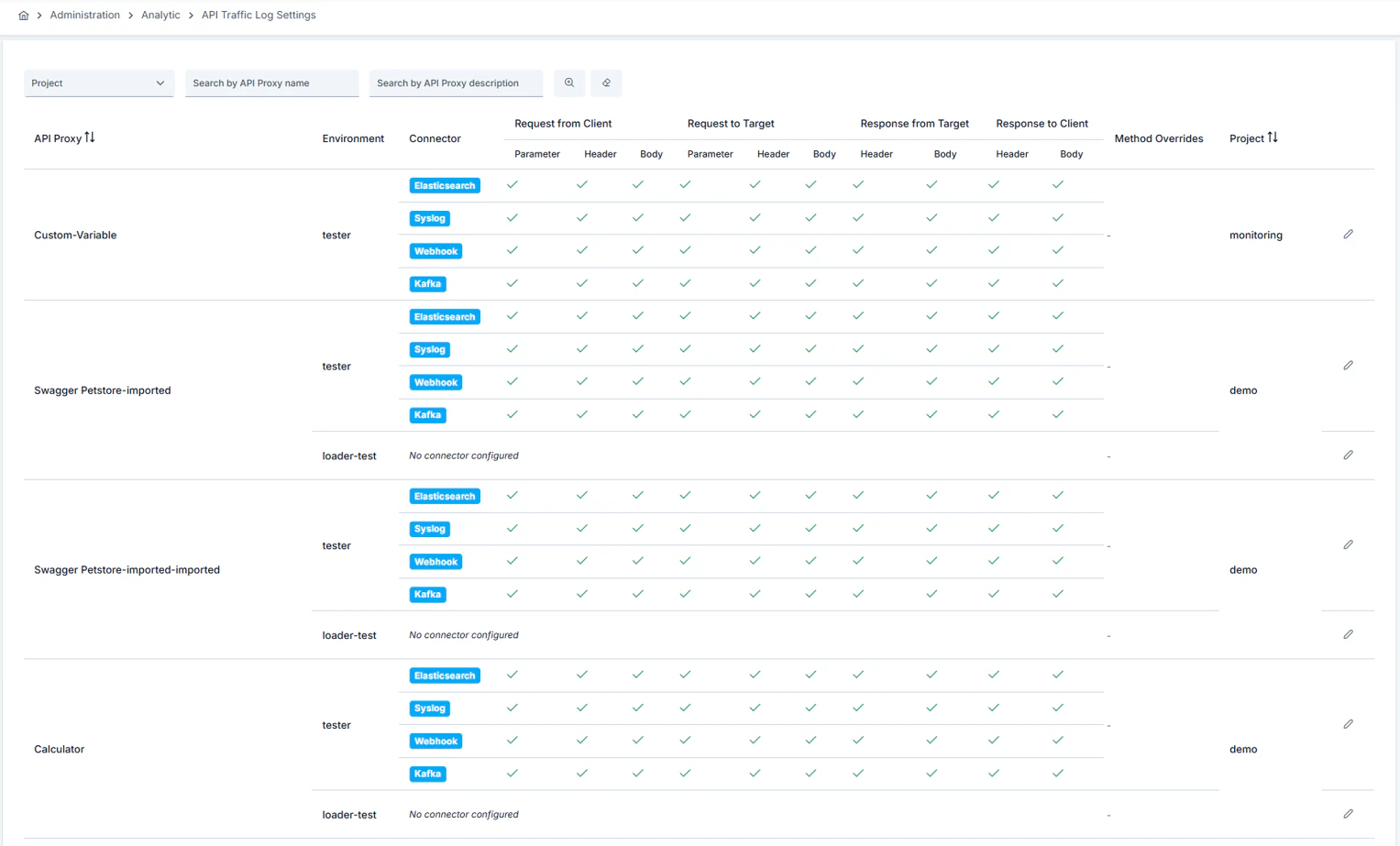Edit Swagger Petstore-imported loader-test pencil icon
Viewport: 1400px width, 846px height.
pos(1348,456)
